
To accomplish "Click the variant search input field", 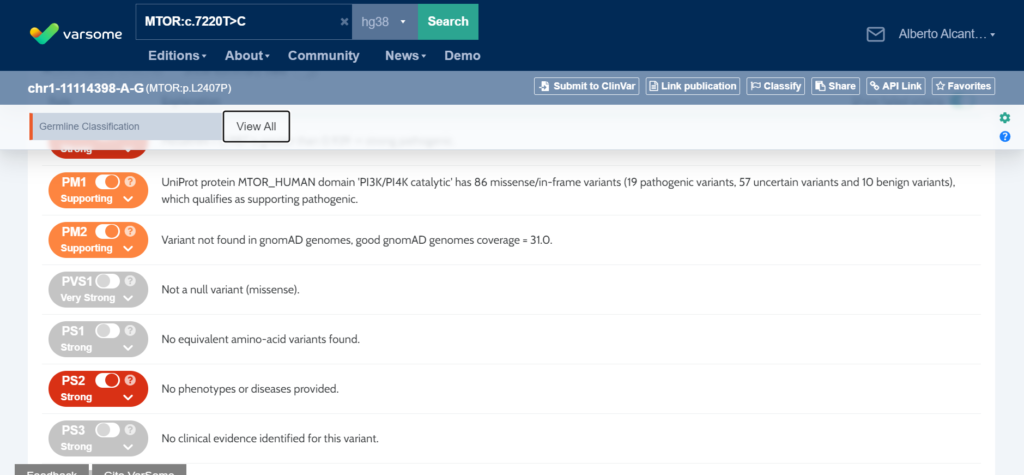I will [x=235, y=22].
